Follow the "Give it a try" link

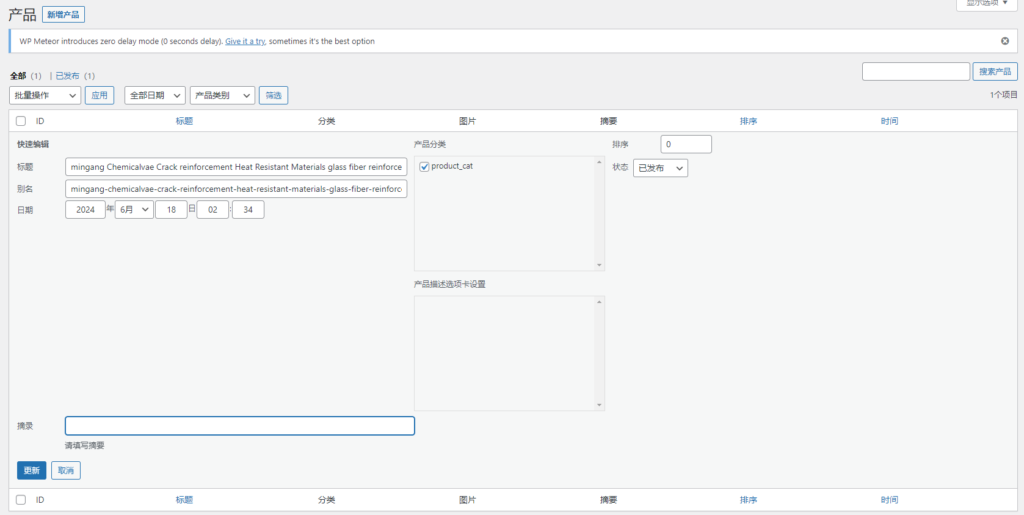click(245, 41)
